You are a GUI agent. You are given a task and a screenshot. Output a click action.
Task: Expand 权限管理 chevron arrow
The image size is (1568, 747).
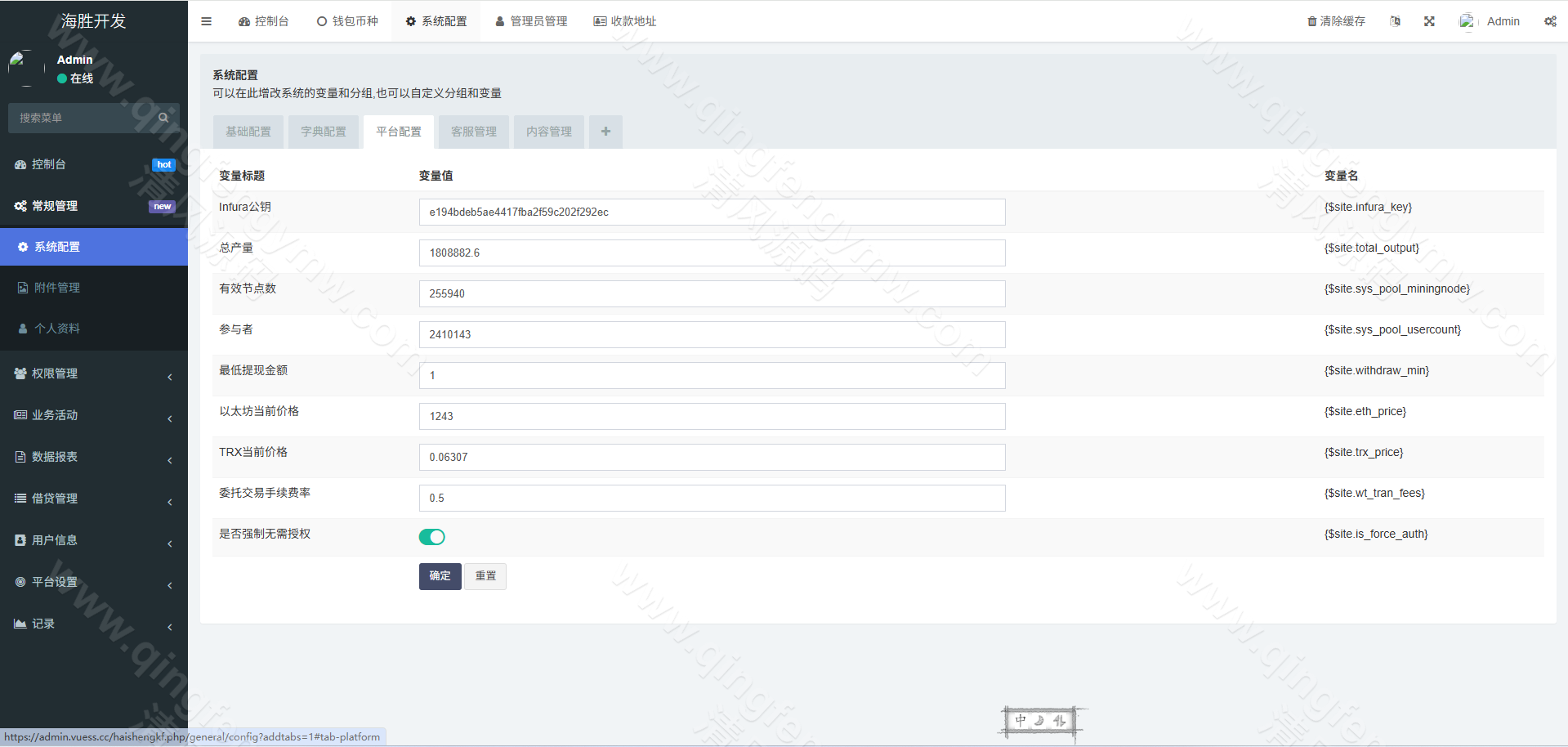click(170, 377)
